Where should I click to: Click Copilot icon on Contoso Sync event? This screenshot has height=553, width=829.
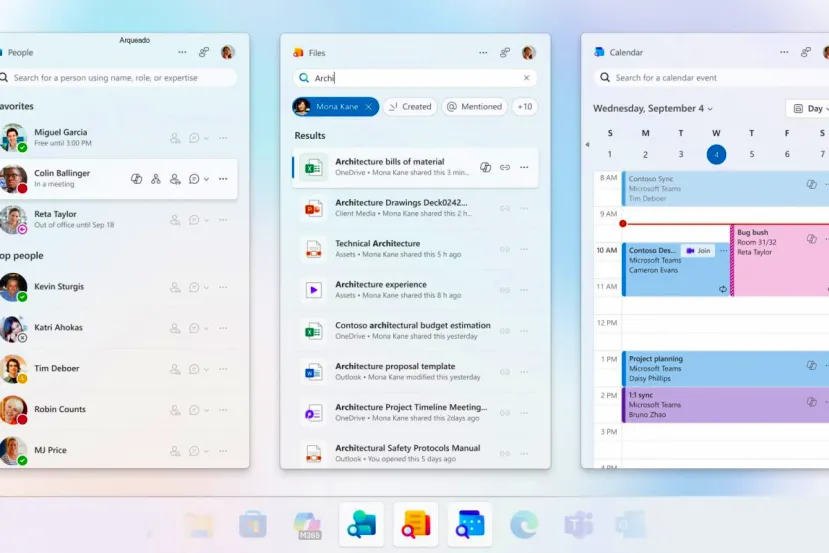click(x=812, y=184)
